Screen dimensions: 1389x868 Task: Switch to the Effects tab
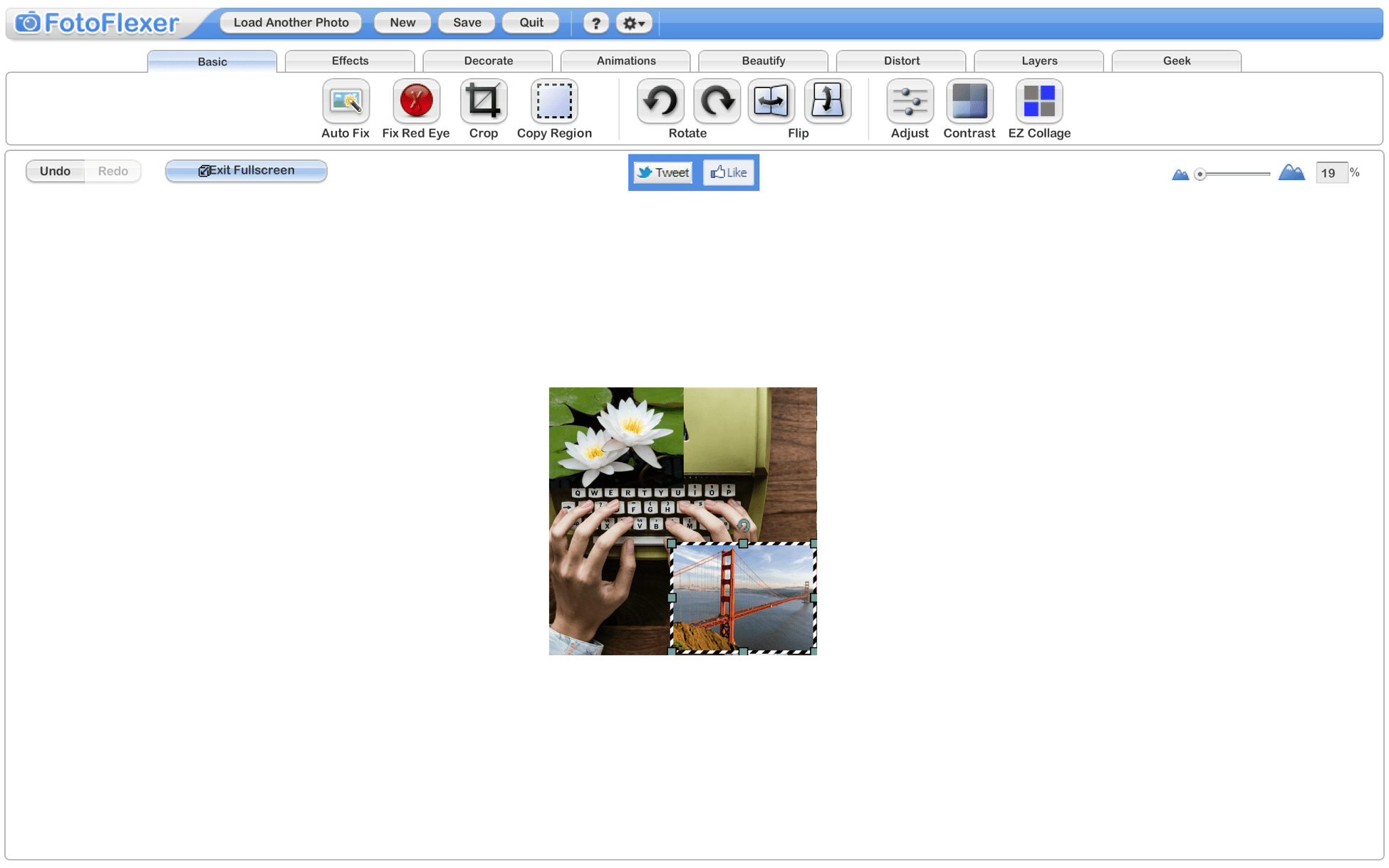tap(350, 61)
